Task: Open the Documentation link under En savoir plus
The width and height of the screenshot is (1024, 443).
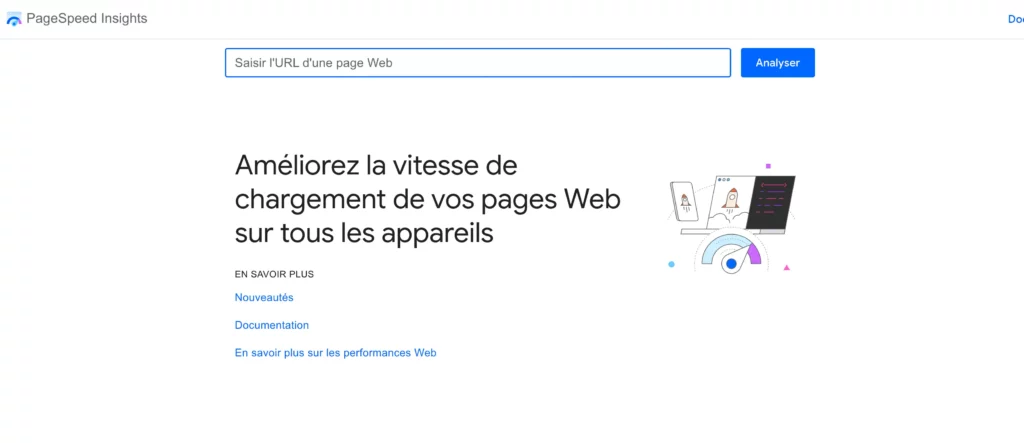Action: 272,325
